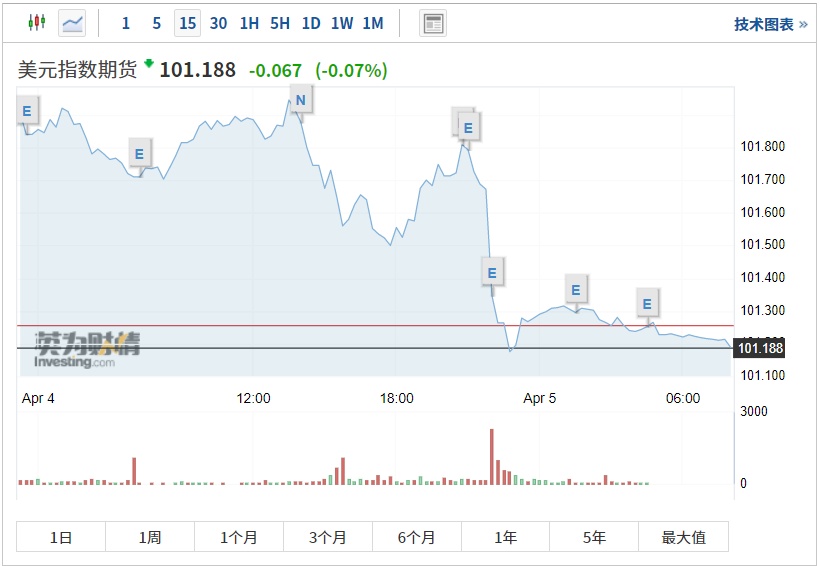This screenshot has width=820, height=566.
Task: Click the tallest red volume bar
Action: [492, 457]
